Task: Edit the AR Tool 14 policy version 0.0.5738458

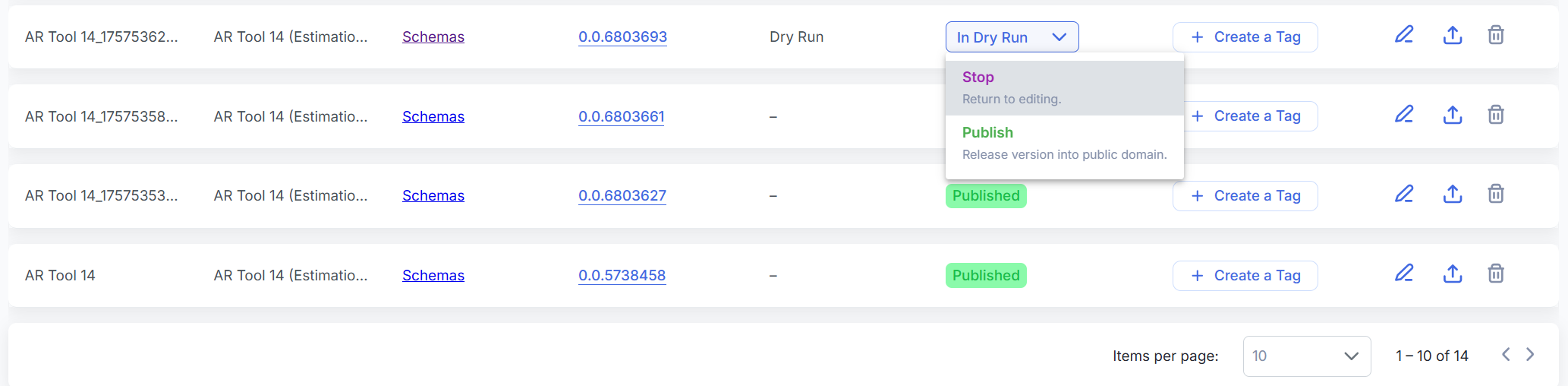Action: pyautogui.click(x=1404, y=274)
